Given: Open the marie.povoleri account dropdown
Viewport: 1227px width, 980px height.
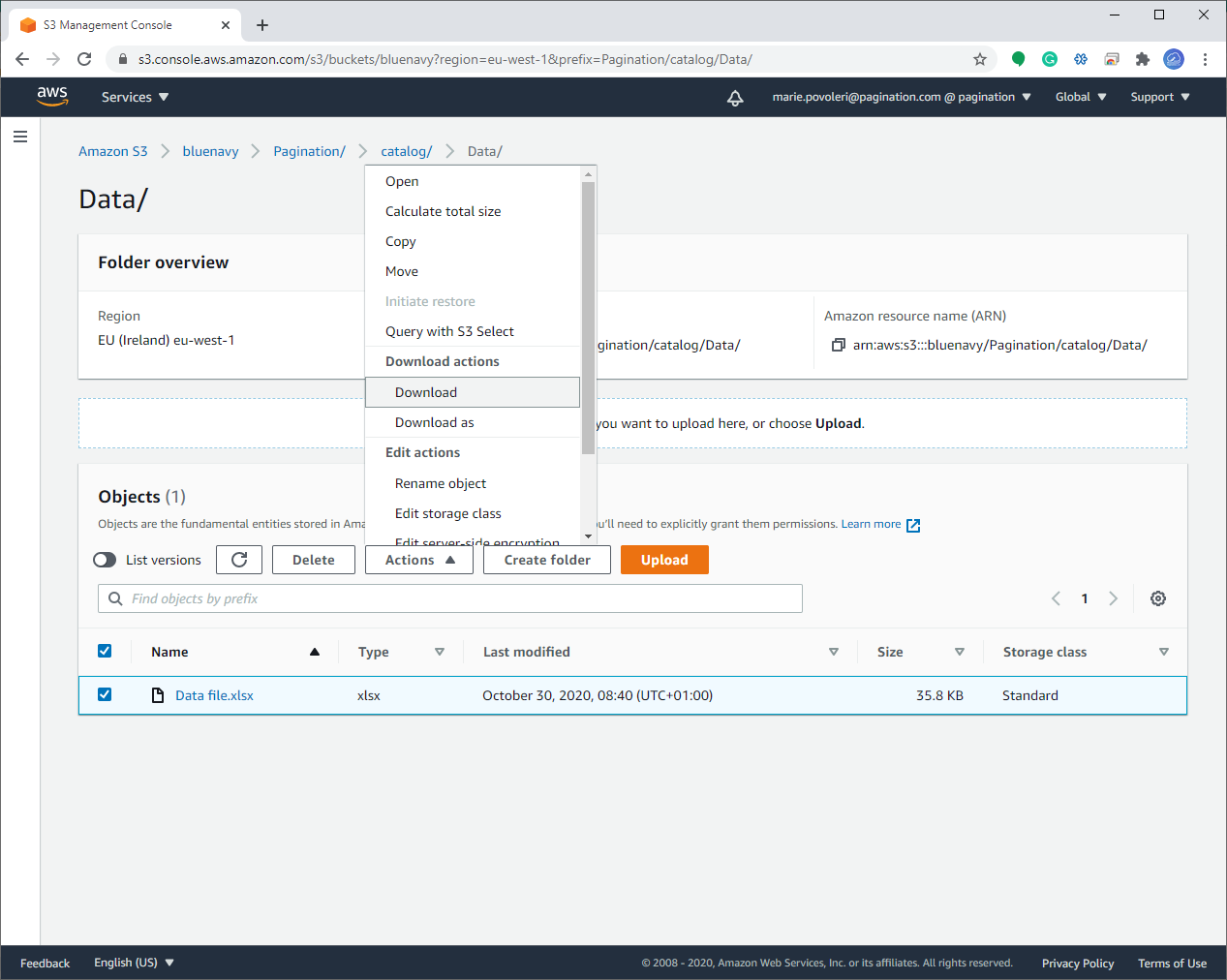Looking at the screenshot, I should [902, 97].
